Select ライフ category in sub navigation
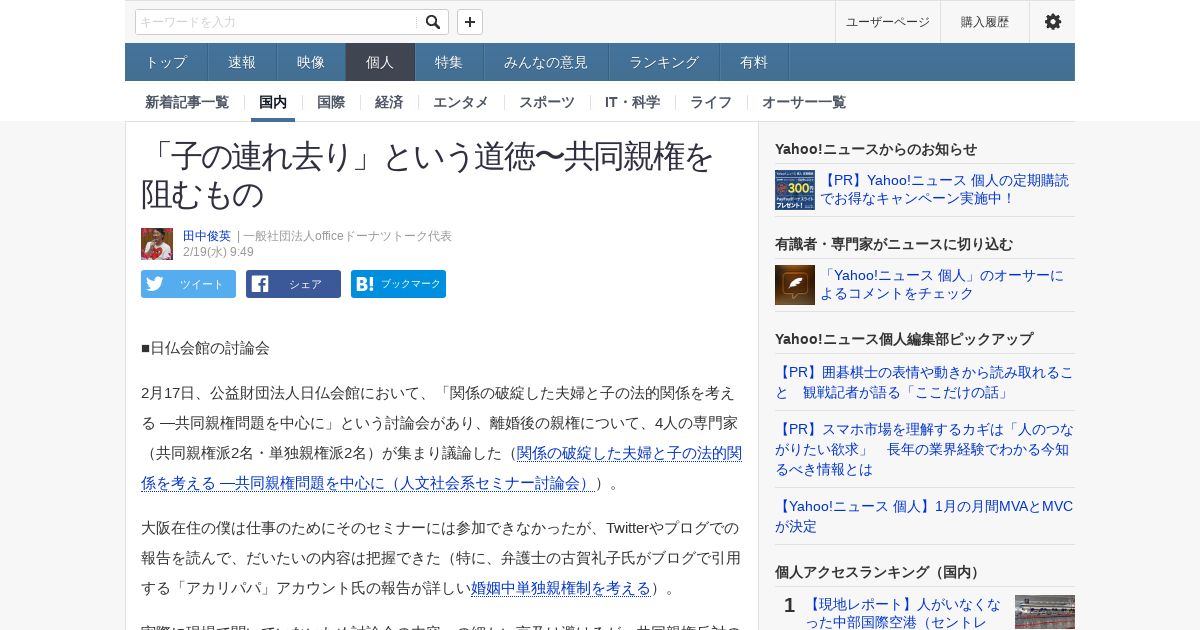Image resolution: width=1200 pixels, height=630 pixels. [x=711, y=102]
